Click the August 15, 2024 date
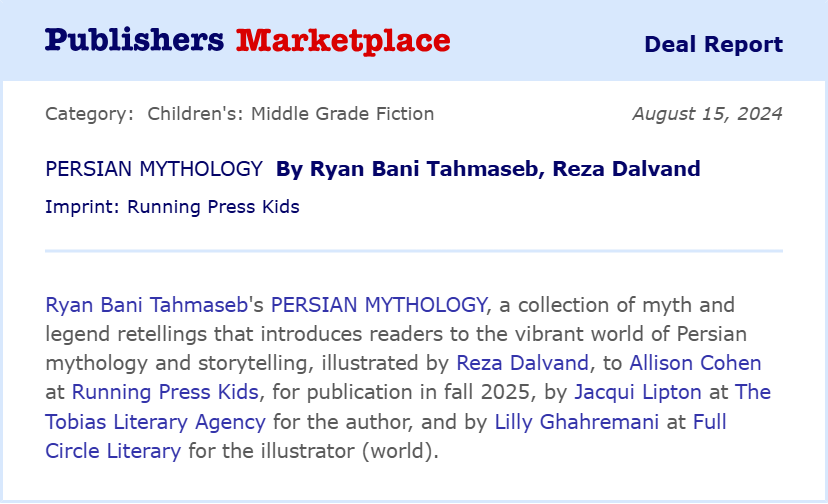The image size is (828, 504). point(708,114)
